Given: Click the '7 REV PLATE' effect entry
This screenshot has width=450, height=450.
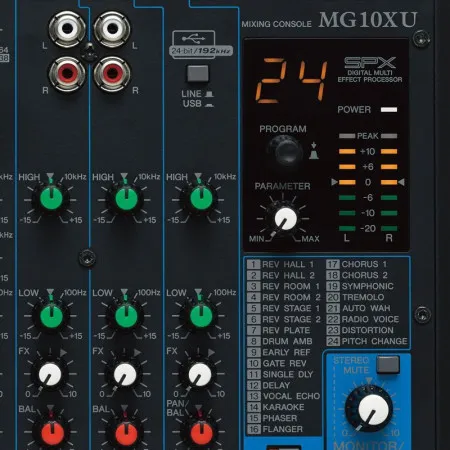Looking at the screenshot, I should pyautogui.click(x=279, y=330).
